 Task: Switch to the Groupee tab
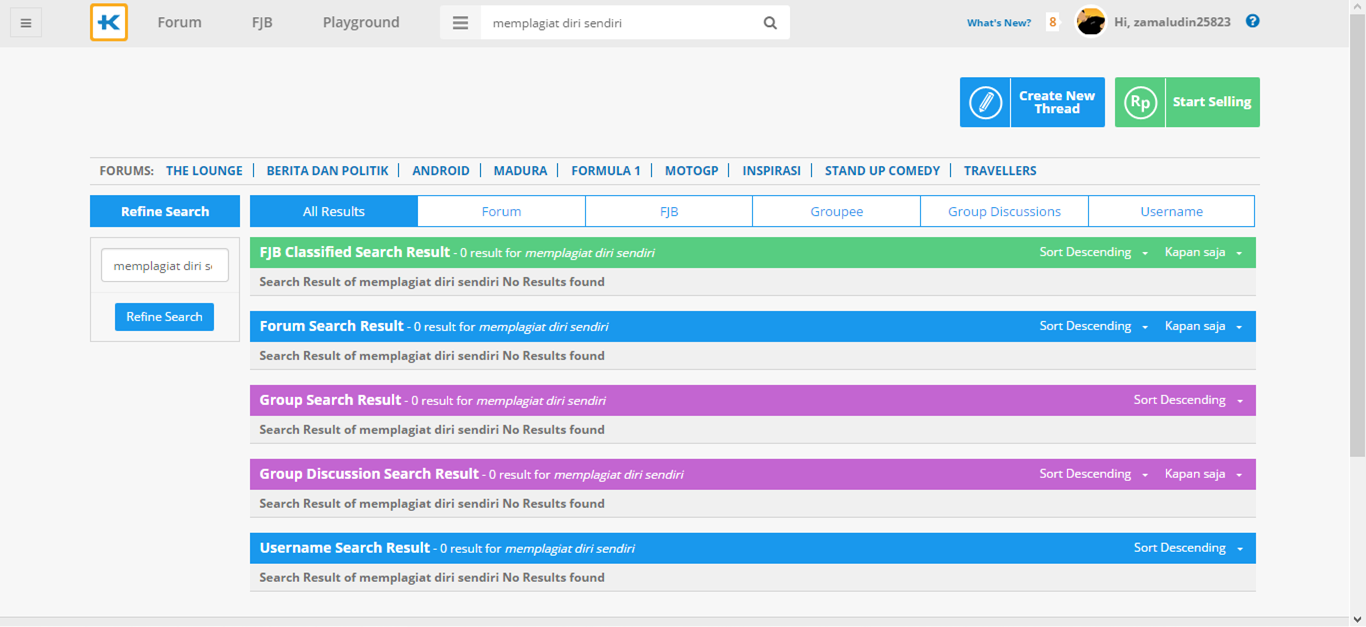coord(836,211)
